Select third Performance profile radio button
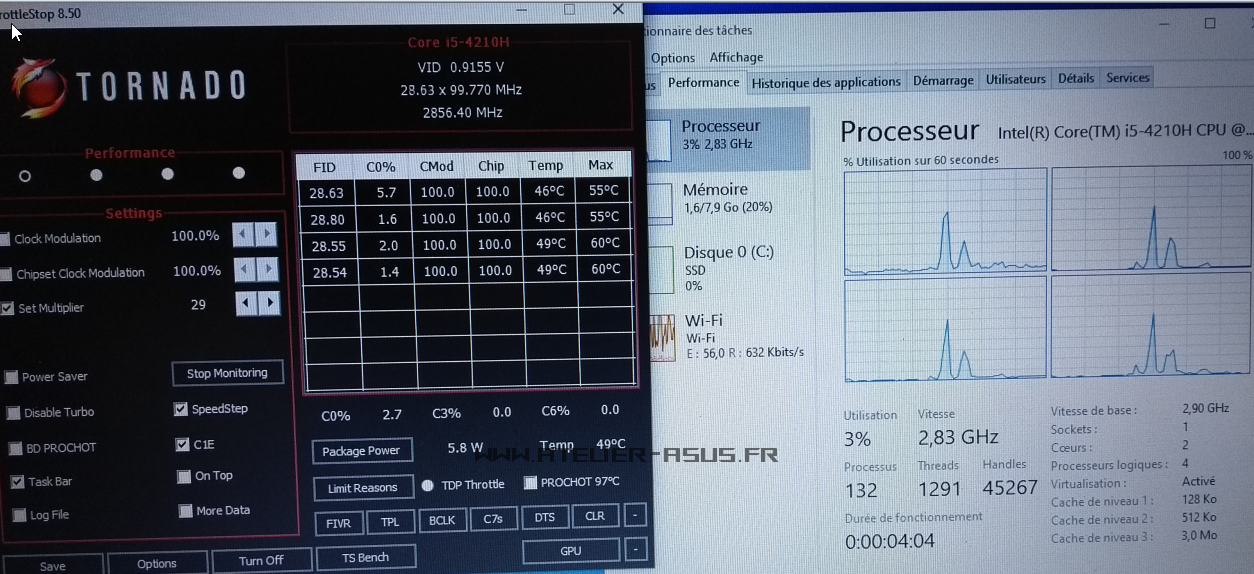 tap(167, 174)
